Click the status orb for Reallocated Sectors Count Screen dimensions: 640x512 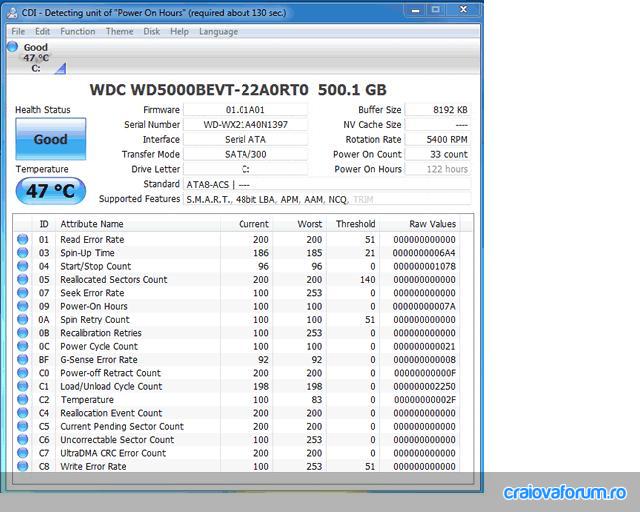23,279
